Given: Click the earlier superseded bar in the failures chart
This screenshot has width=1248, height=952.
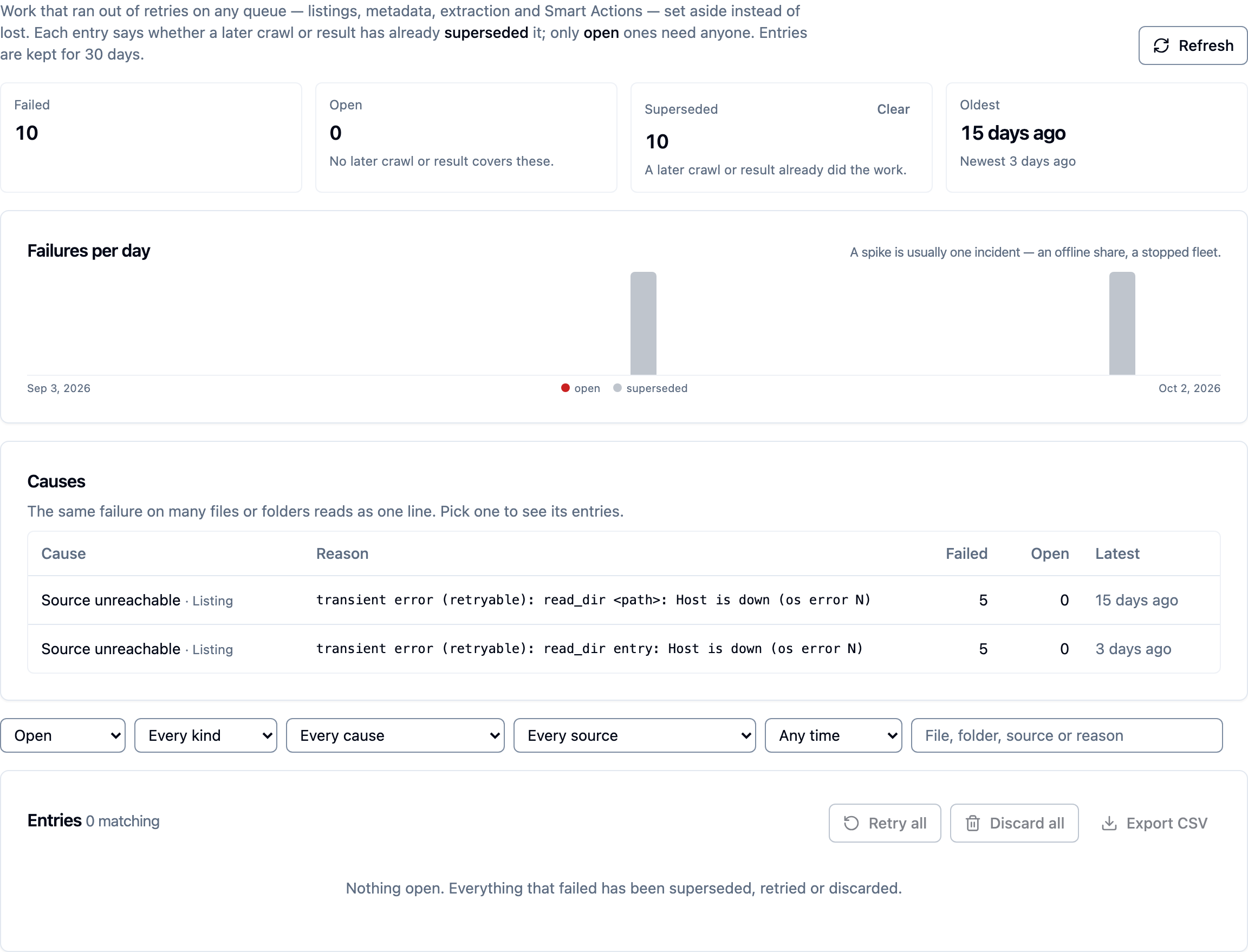Looking at the screenshot, I should [x=643, y=323].
